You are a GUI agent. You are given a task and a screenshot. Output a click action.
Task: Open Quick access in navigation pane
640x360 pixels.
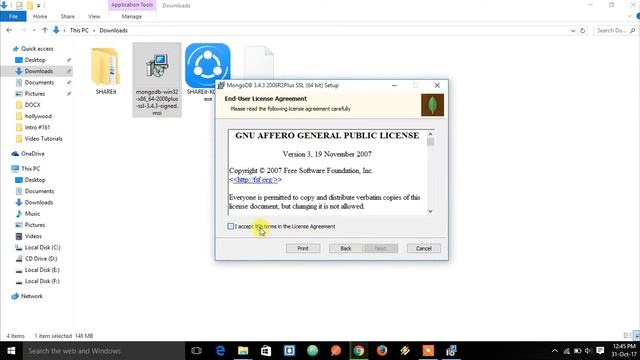37,49
